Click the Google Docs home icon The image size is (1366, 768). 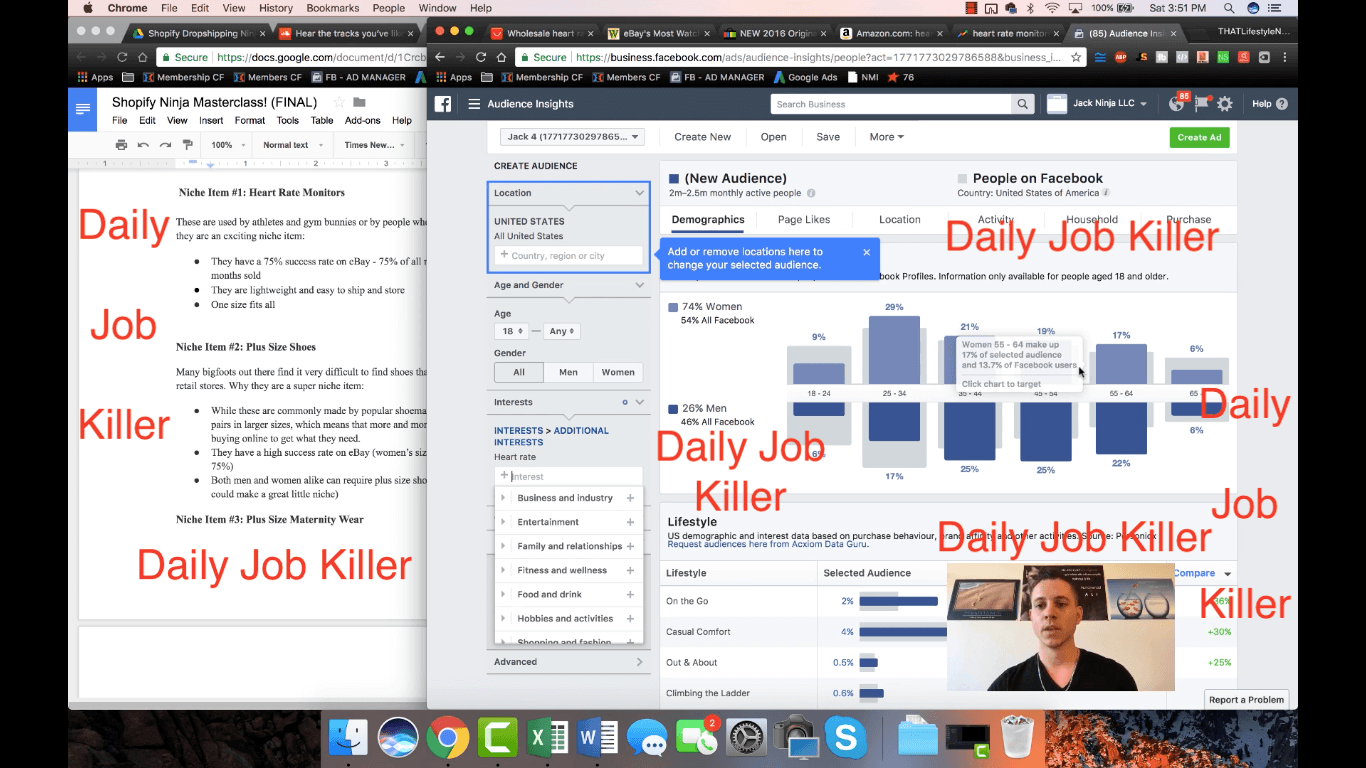(82, 109)
